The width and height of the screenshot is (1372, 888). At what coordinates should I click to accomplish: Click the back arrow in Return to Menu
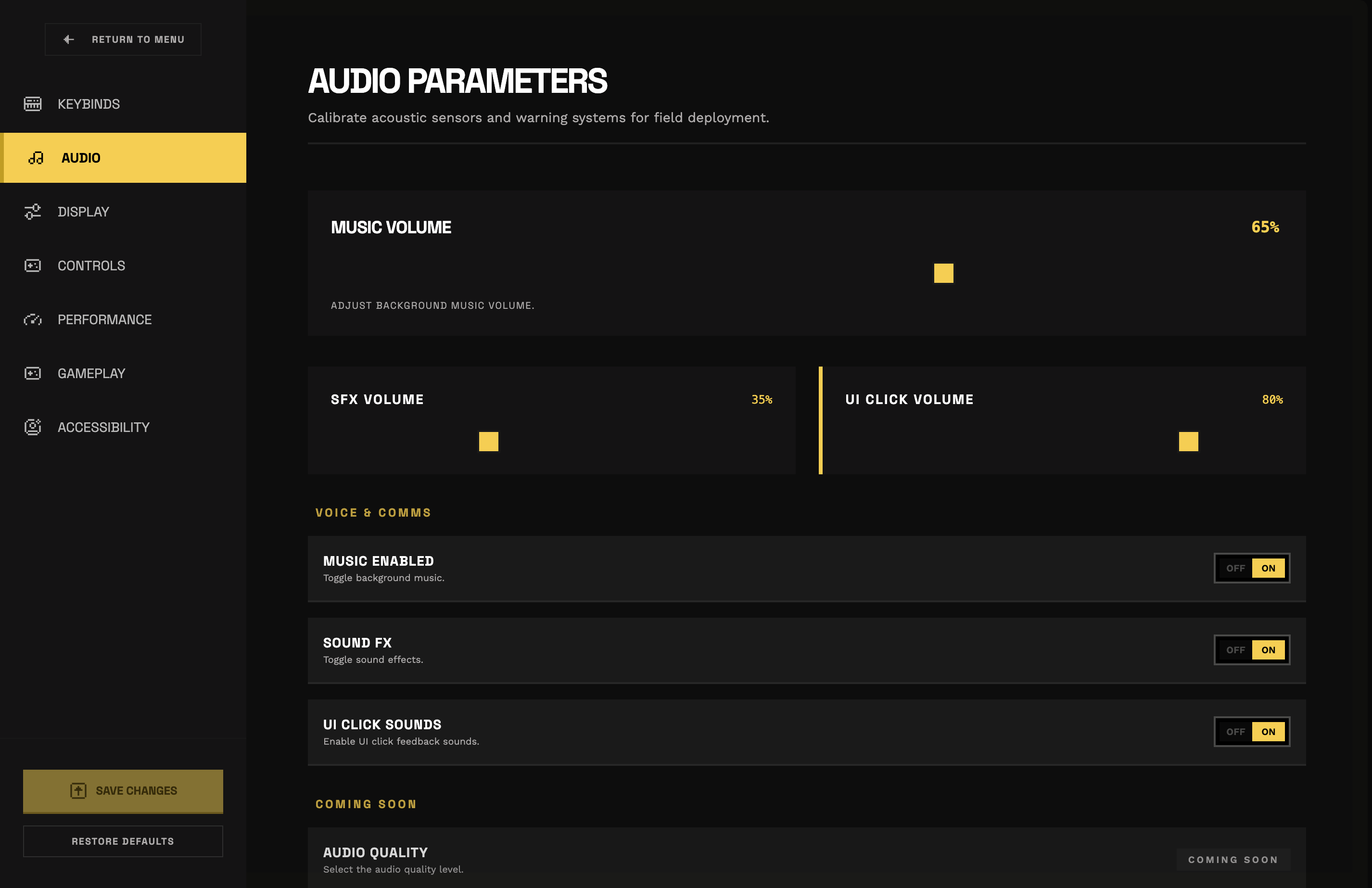(x=69, y=39)
